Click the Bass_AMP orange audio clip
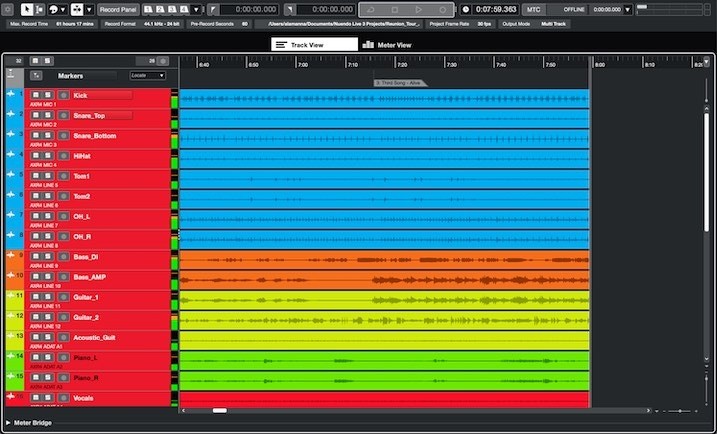The width and height of the screenshot is (717, 434). [384, 280]
